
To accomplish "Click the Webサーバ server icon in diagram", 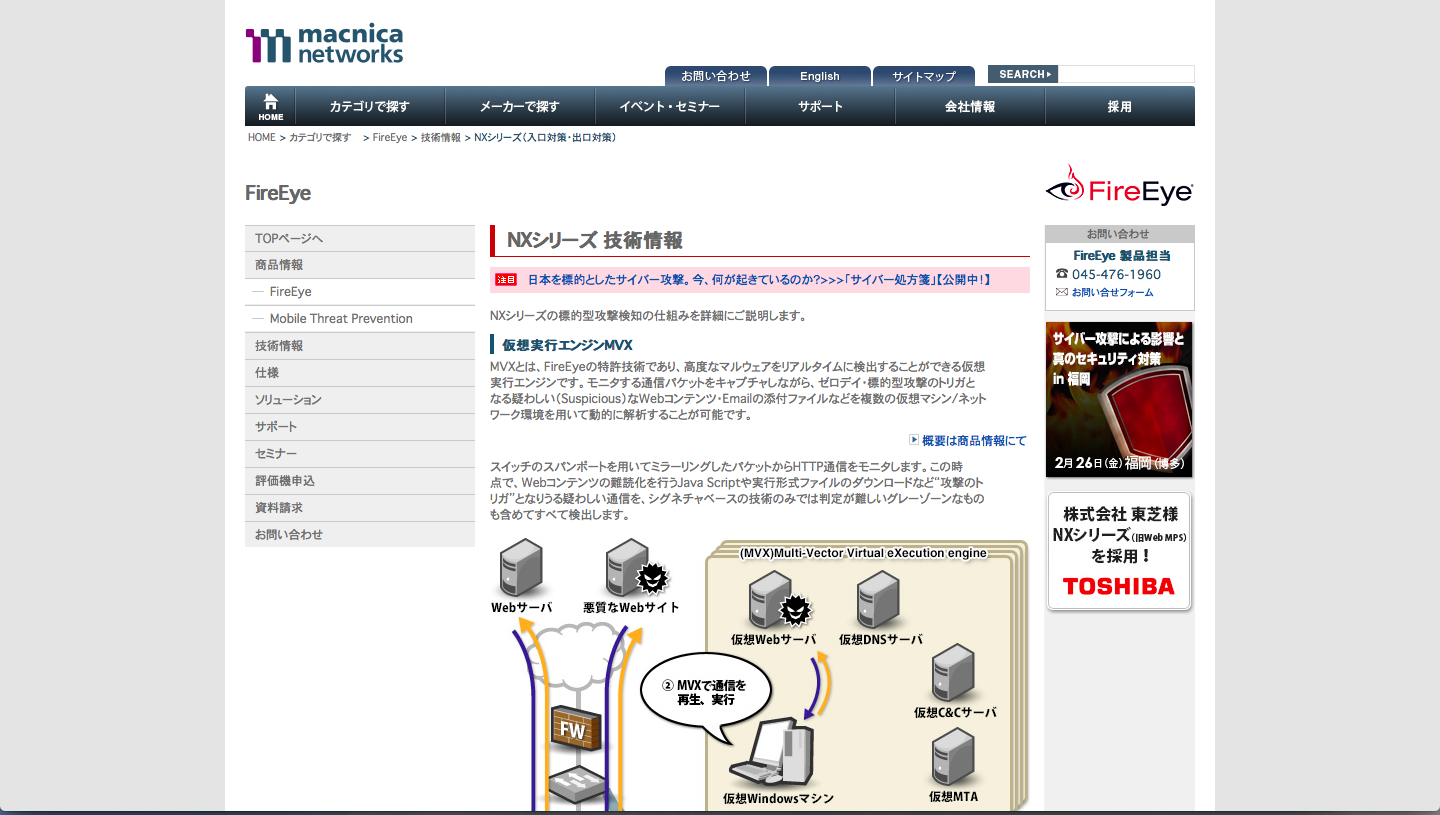I will pos(521,567).
